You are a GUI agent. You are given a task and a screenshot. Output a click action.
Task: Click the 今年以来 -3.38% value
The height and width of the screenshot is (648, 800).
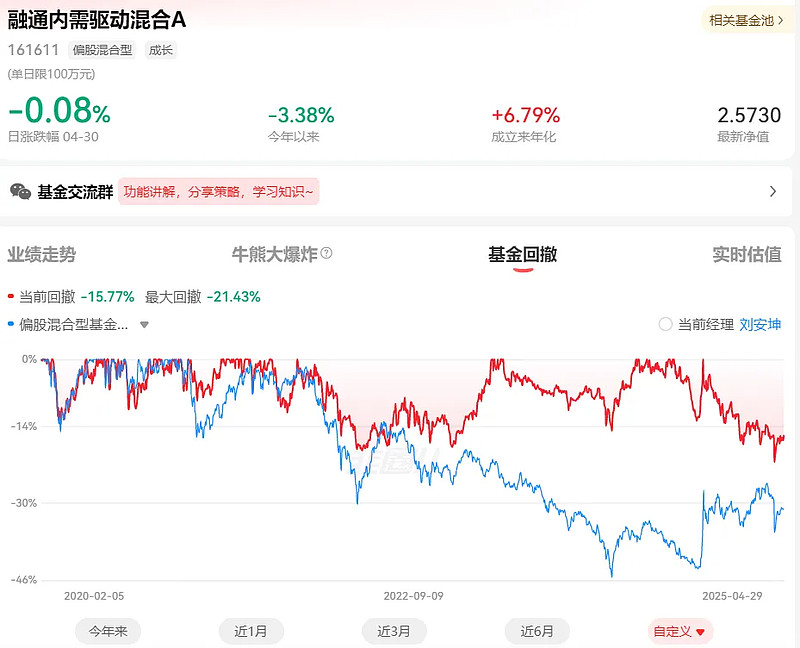click(301, 115)
